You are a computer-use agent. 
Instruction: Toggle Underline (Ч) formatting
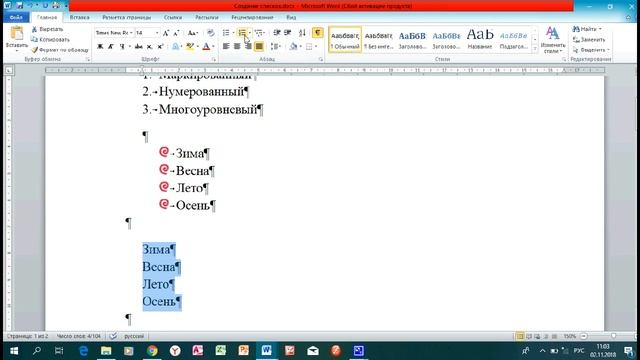tap(122, 47)
